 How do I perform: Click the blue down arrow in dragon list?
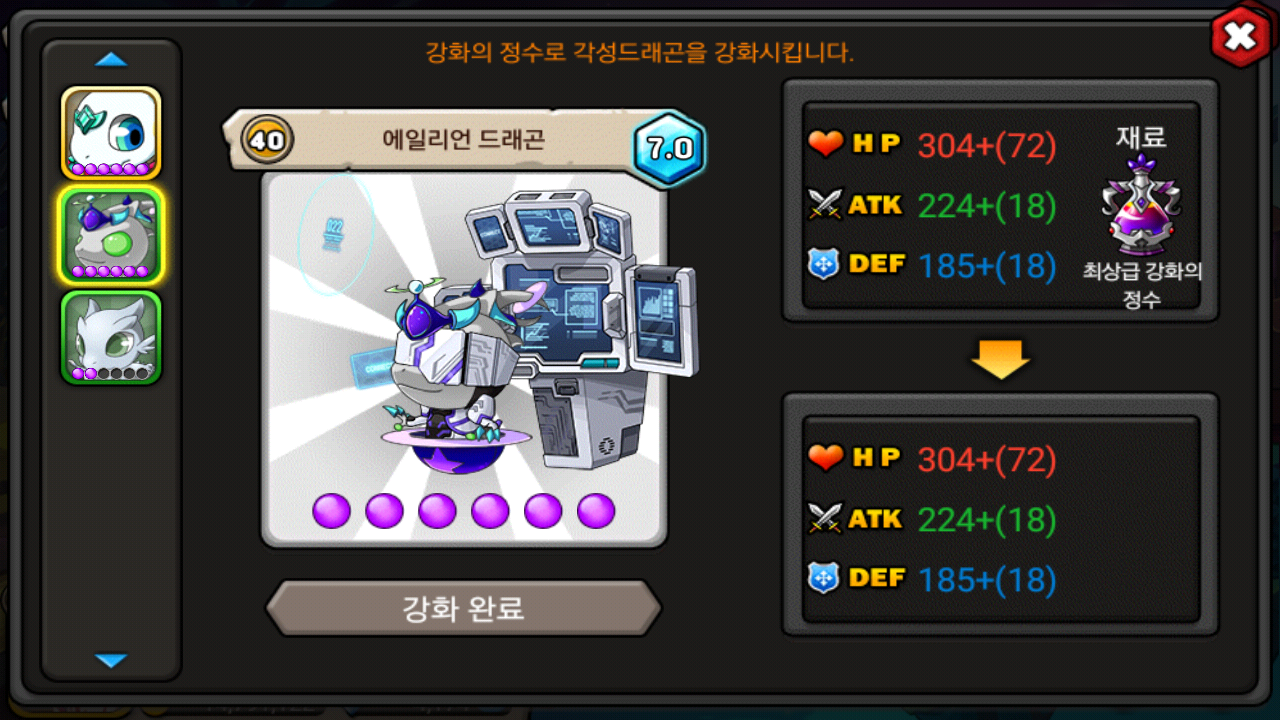coord(111,660)
